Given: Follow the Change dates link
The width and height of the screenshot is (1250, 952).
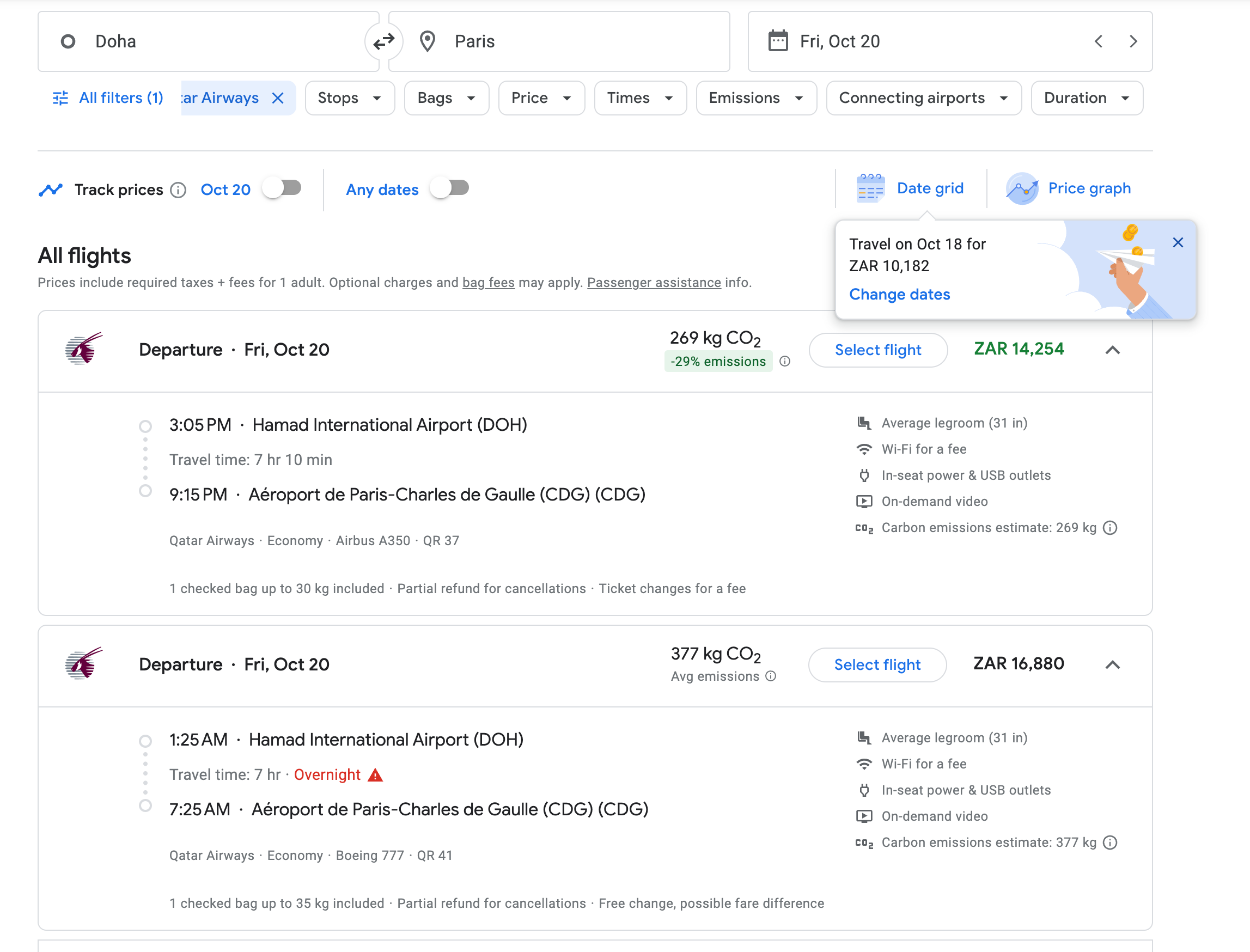Looking at the screenshot, I should coord(899,294).
